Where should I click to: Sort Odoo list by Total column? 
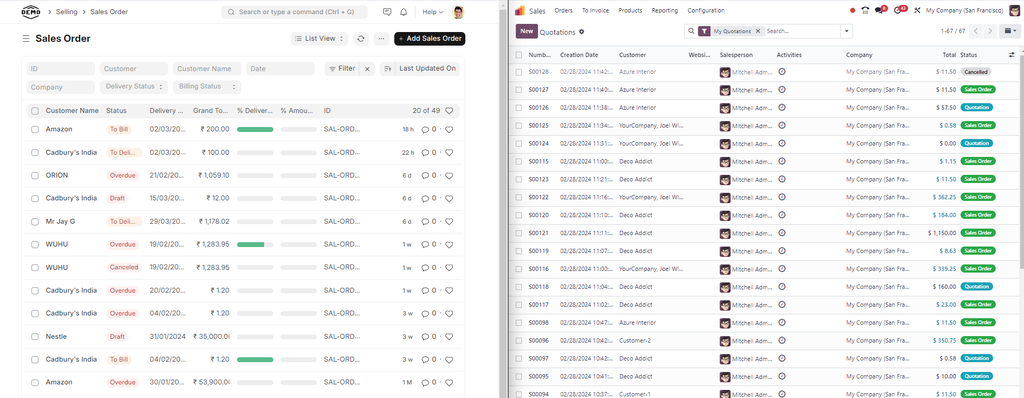[x=949, y=55]
